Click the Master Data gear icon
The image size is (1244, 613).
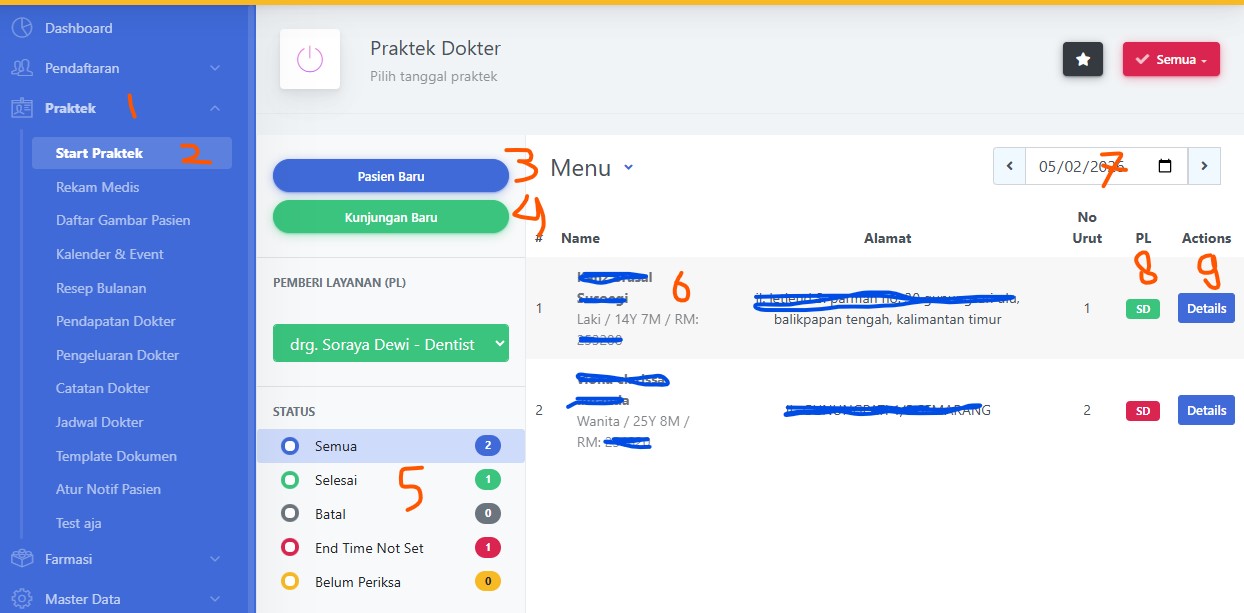pyautogui.click(x=22, y=599)
